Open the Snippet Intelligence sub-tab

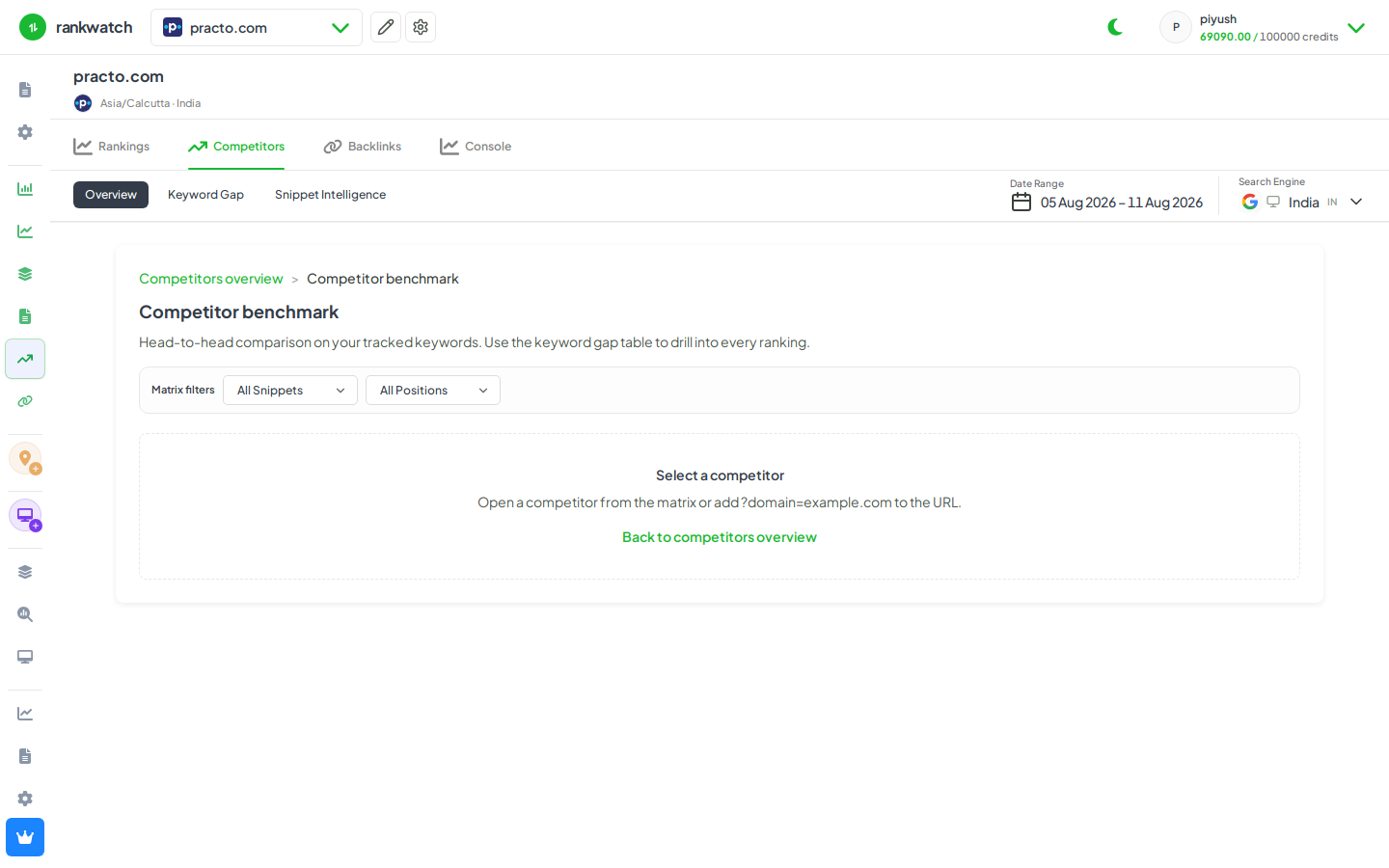point(330,195)
